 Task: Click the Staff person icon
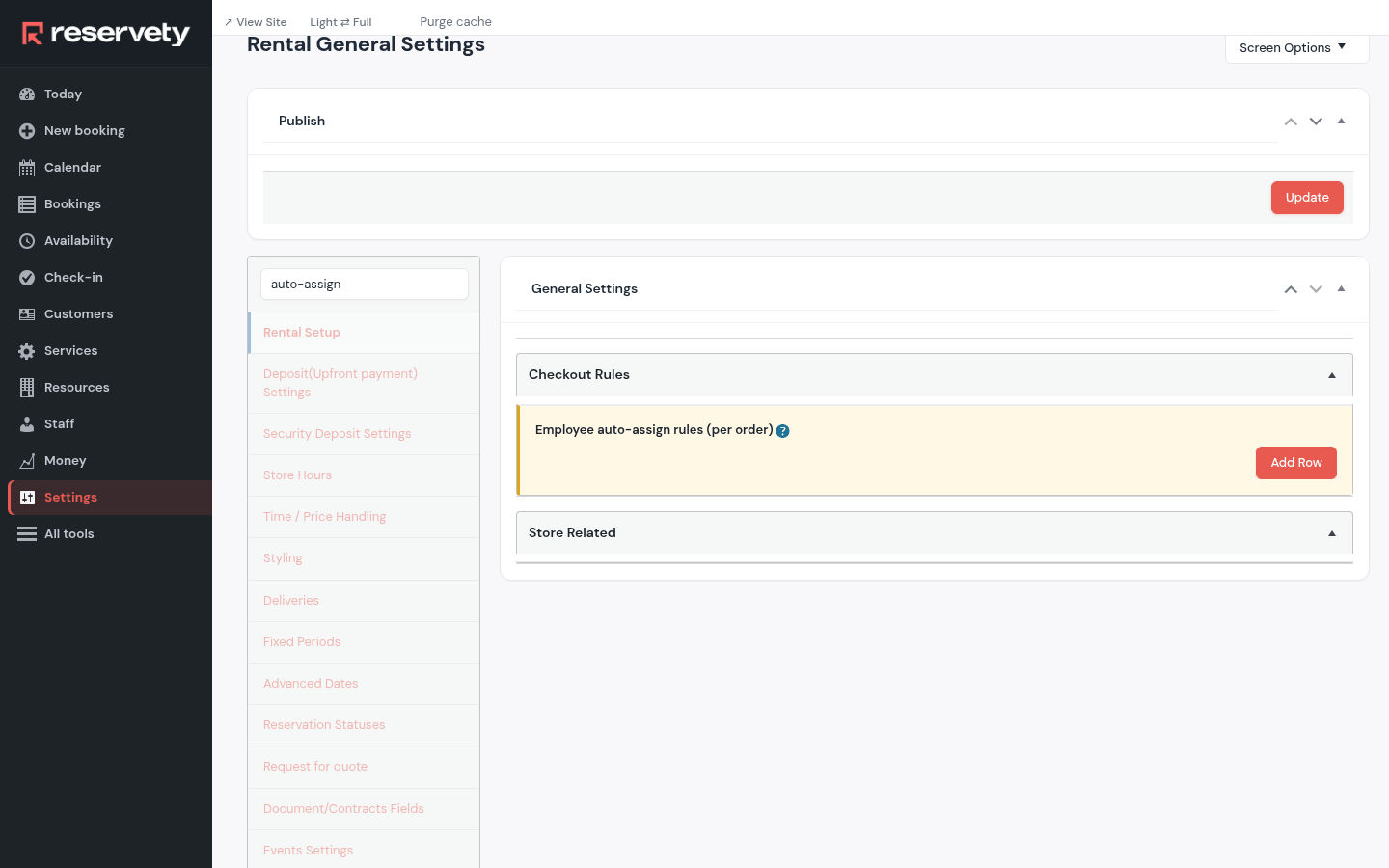pos(27,424)
